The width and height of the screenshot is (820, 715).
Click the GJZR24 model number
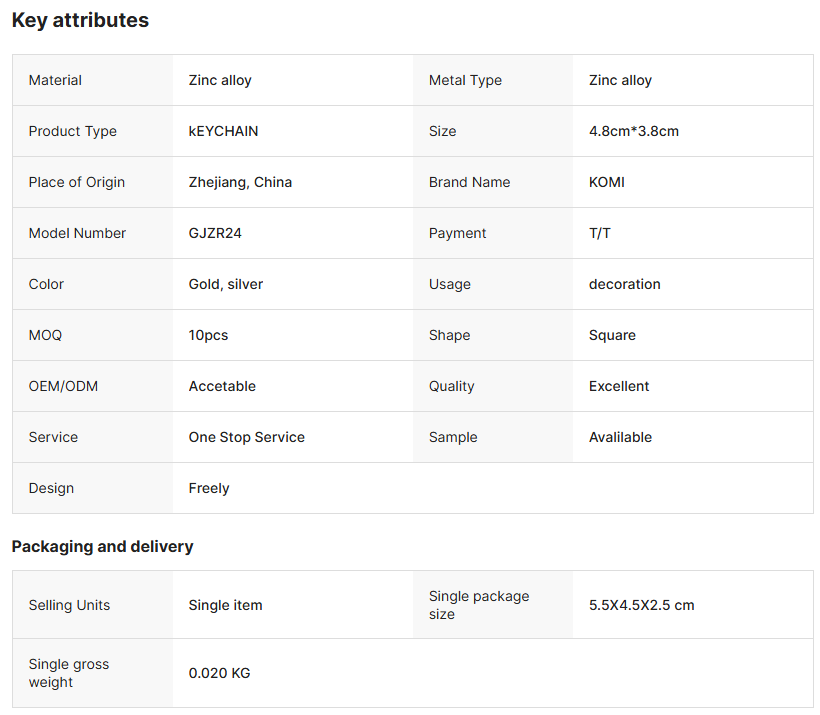coord(215,233)
